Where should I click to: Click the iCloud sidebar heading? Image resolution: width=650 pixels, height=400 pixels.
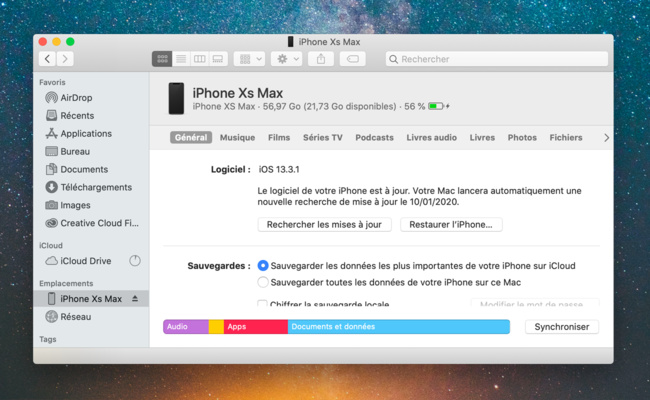pyautogui.click(x=51, y=245)
